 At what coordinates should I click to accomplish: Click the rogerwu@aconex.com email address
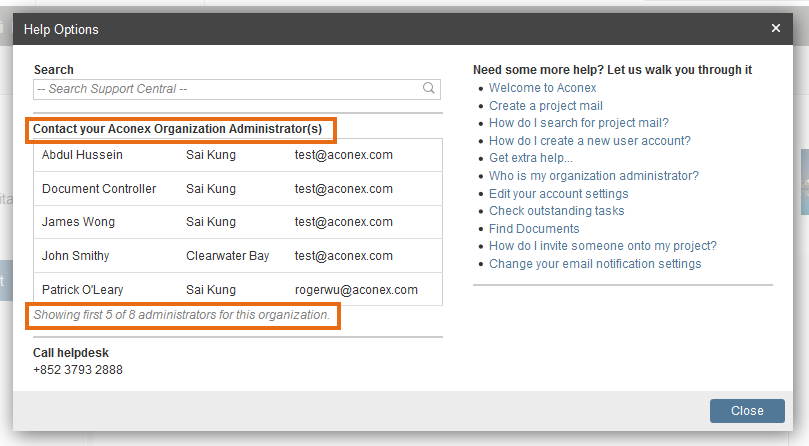click(356, 290)
